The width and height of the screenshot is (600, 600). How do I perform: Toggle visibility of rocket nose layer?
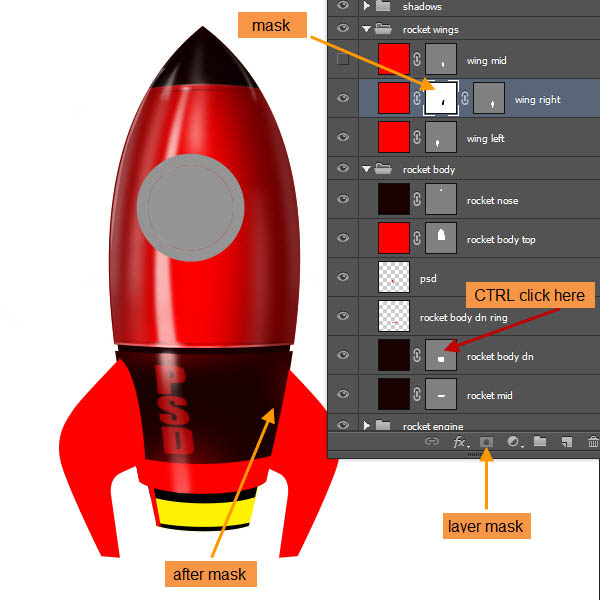coord(343,200)
